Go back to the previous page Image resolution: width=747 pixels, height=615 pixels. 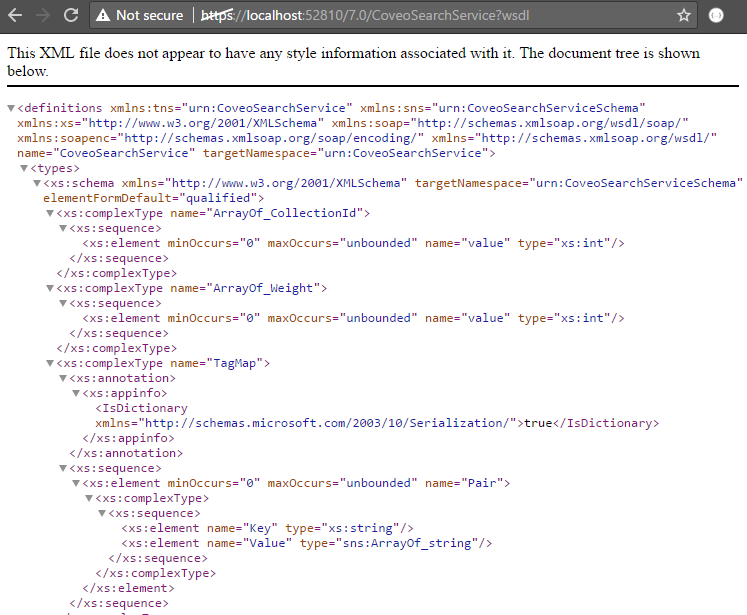pyautogui.click(x=15, y=15)
